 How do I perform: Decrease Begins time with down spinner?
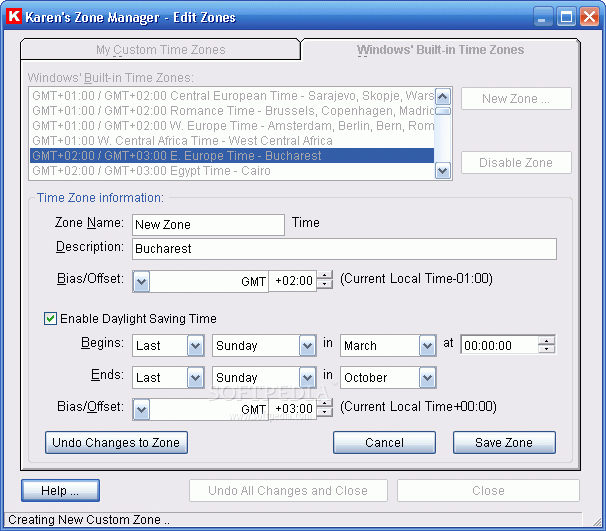click(x=546, y=349)
